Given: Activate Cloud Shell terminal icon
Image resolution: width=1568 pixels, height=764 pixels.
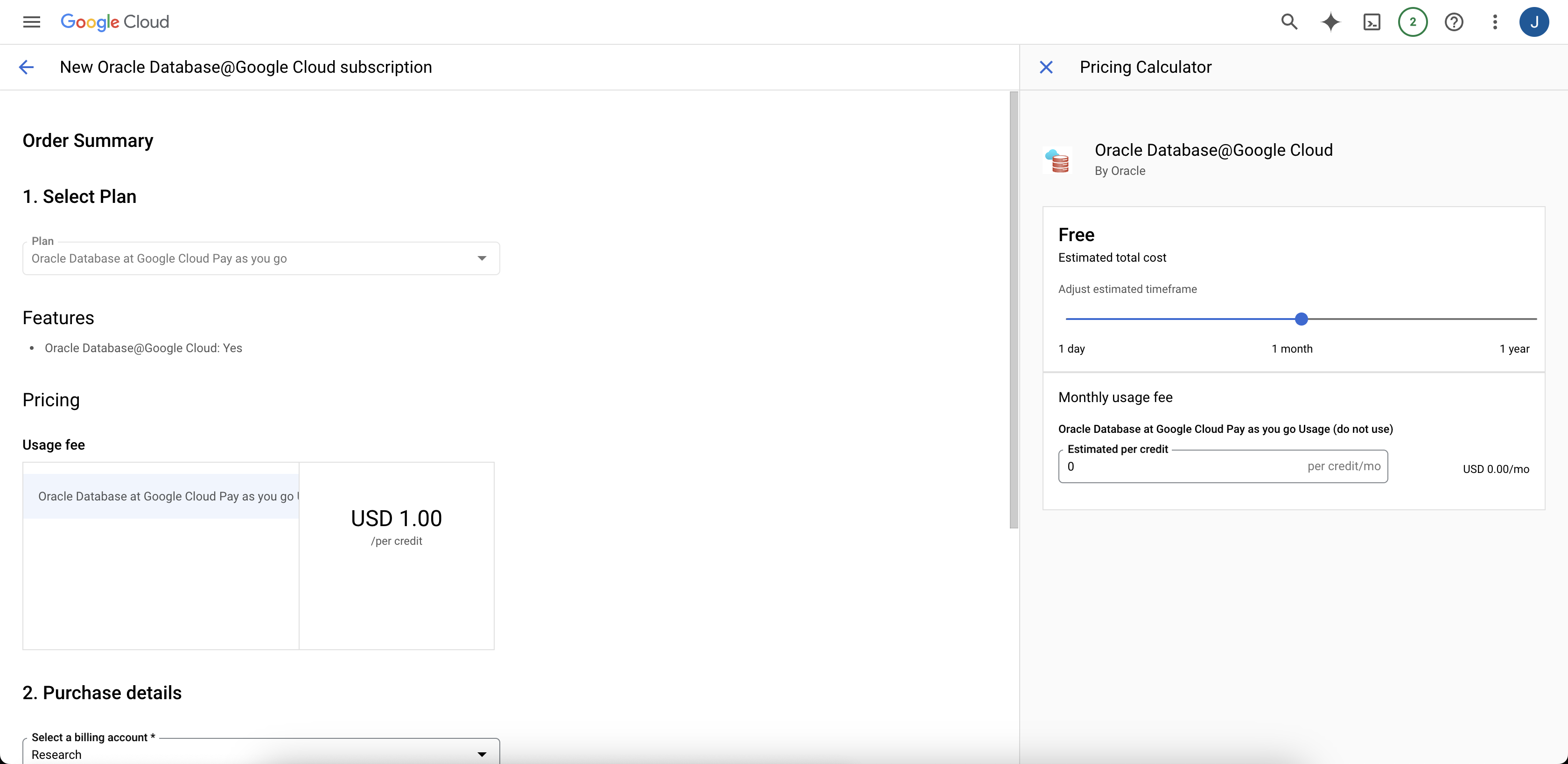Looking at the screenshot, I should pyautogui.click(x=1372, y=22).
